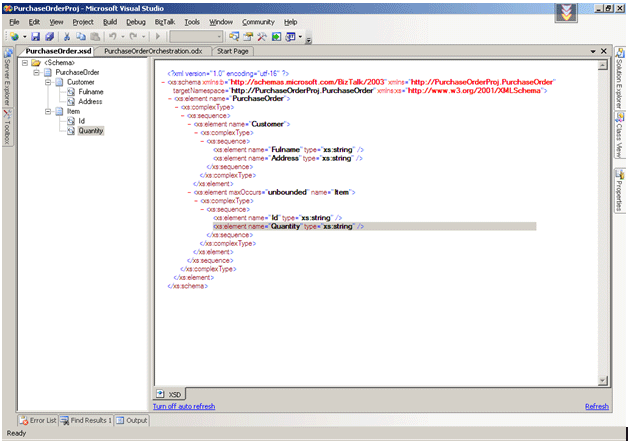Click the Start Debugging play icon

click(157, 36)
